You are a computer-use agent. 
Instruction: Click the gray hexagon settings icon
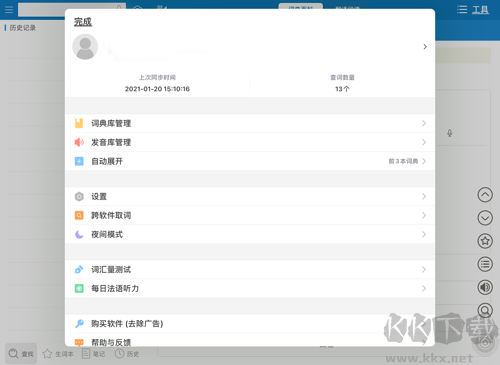[x=79, y=196]
